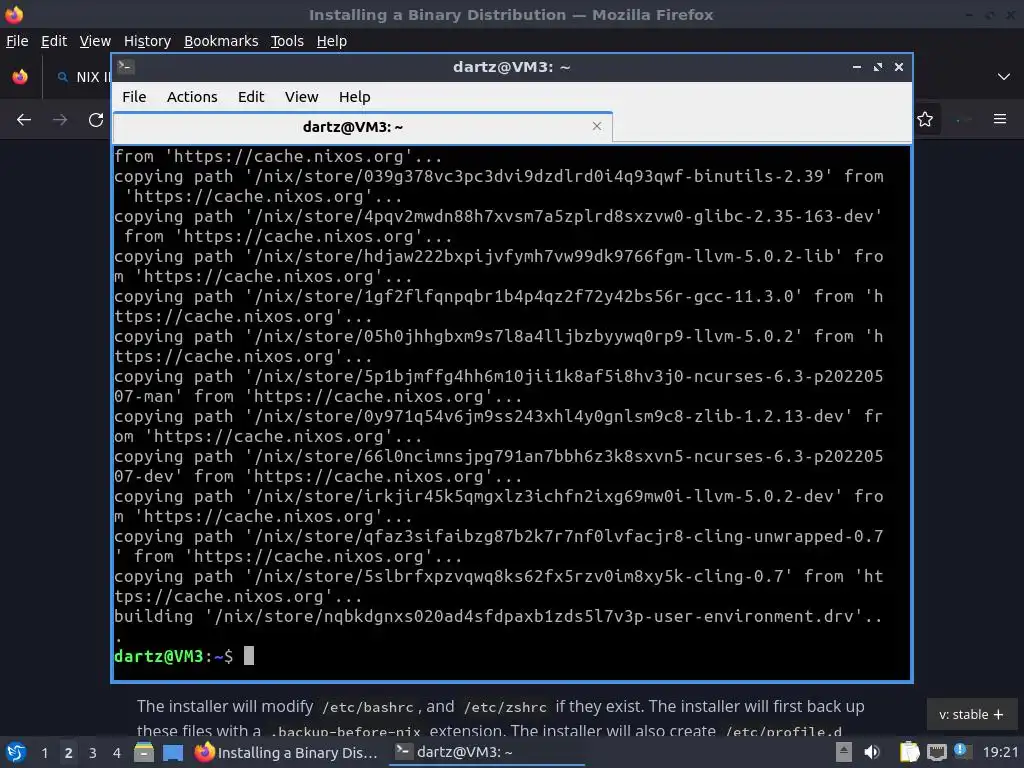This screenshot has width=1024, height=768.
Task: Switch to the dartz@VM3 terminal taskbar entry
Action: (487, 752)
